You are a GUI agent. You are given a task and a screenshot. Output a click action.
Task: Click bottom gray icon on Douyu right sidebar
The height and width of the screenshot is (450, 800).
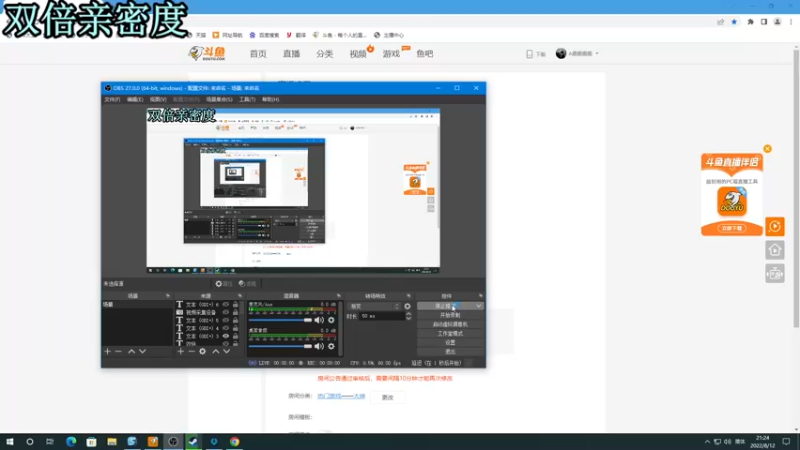tap(774, 274)
